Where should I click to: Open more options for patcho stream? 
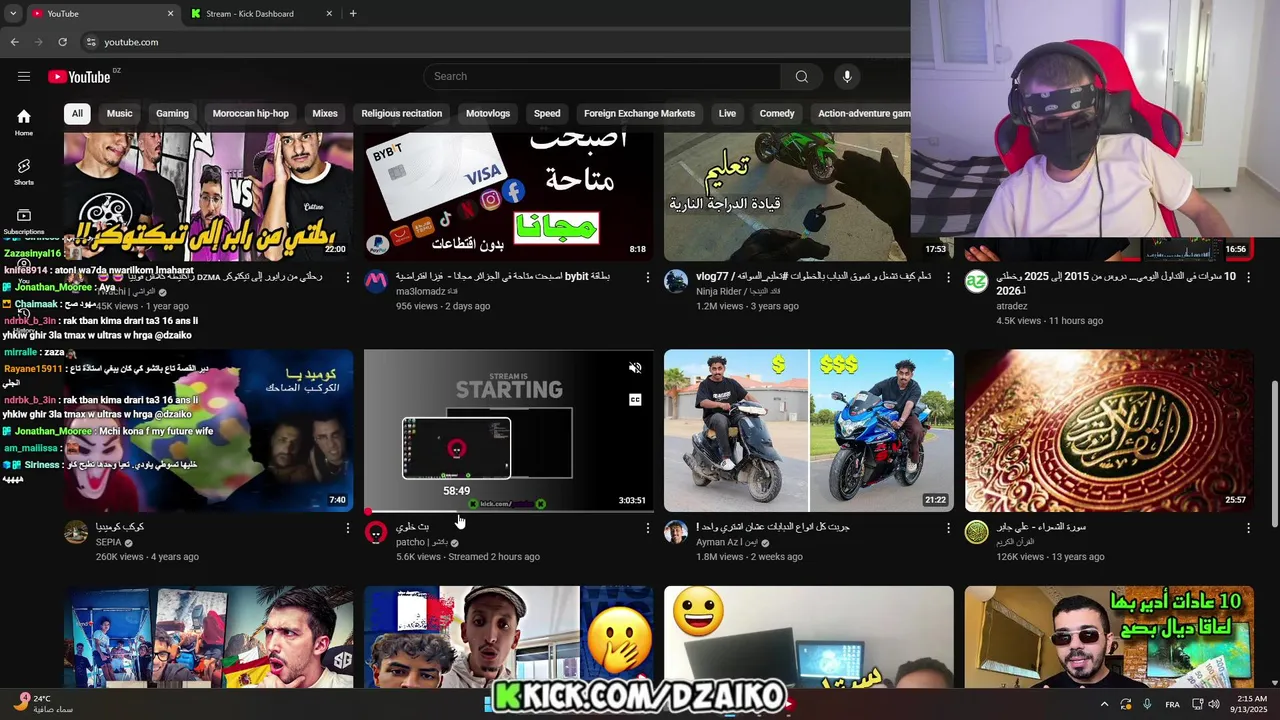[647, 528]
